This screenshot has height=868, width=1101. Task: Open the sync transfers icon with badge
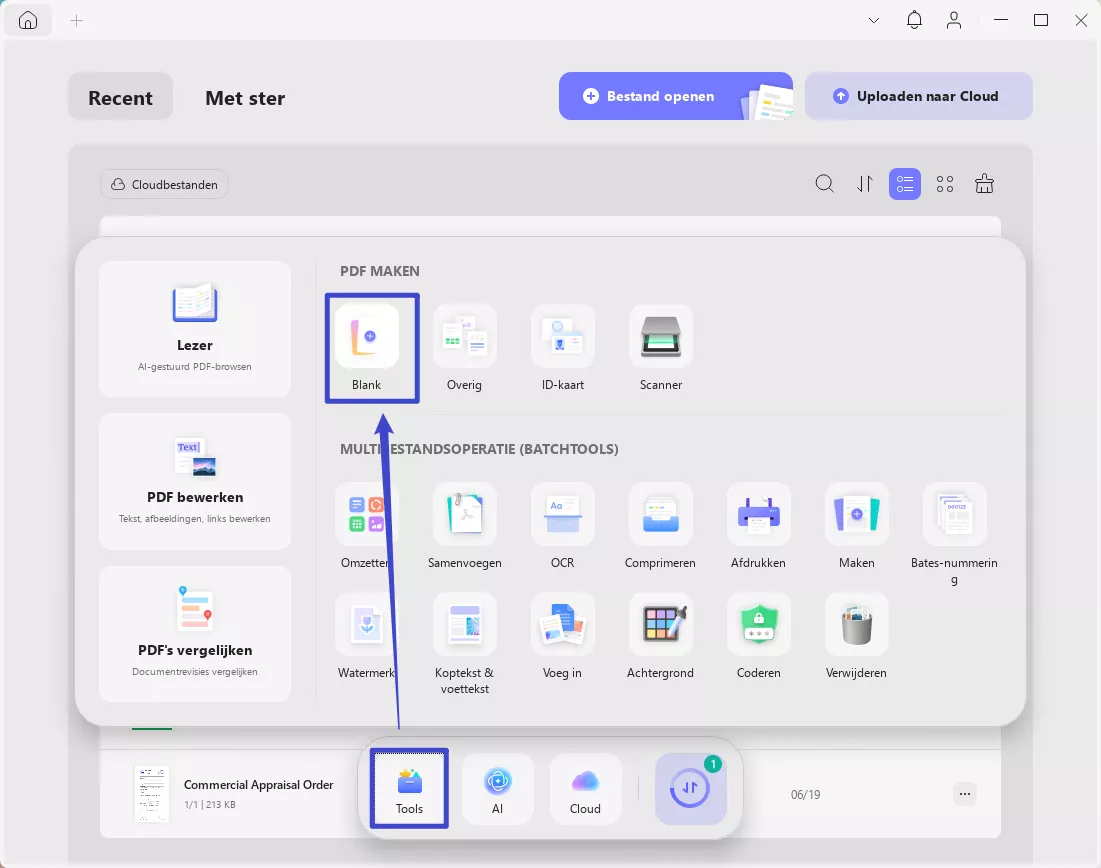[x=691, y=789]
